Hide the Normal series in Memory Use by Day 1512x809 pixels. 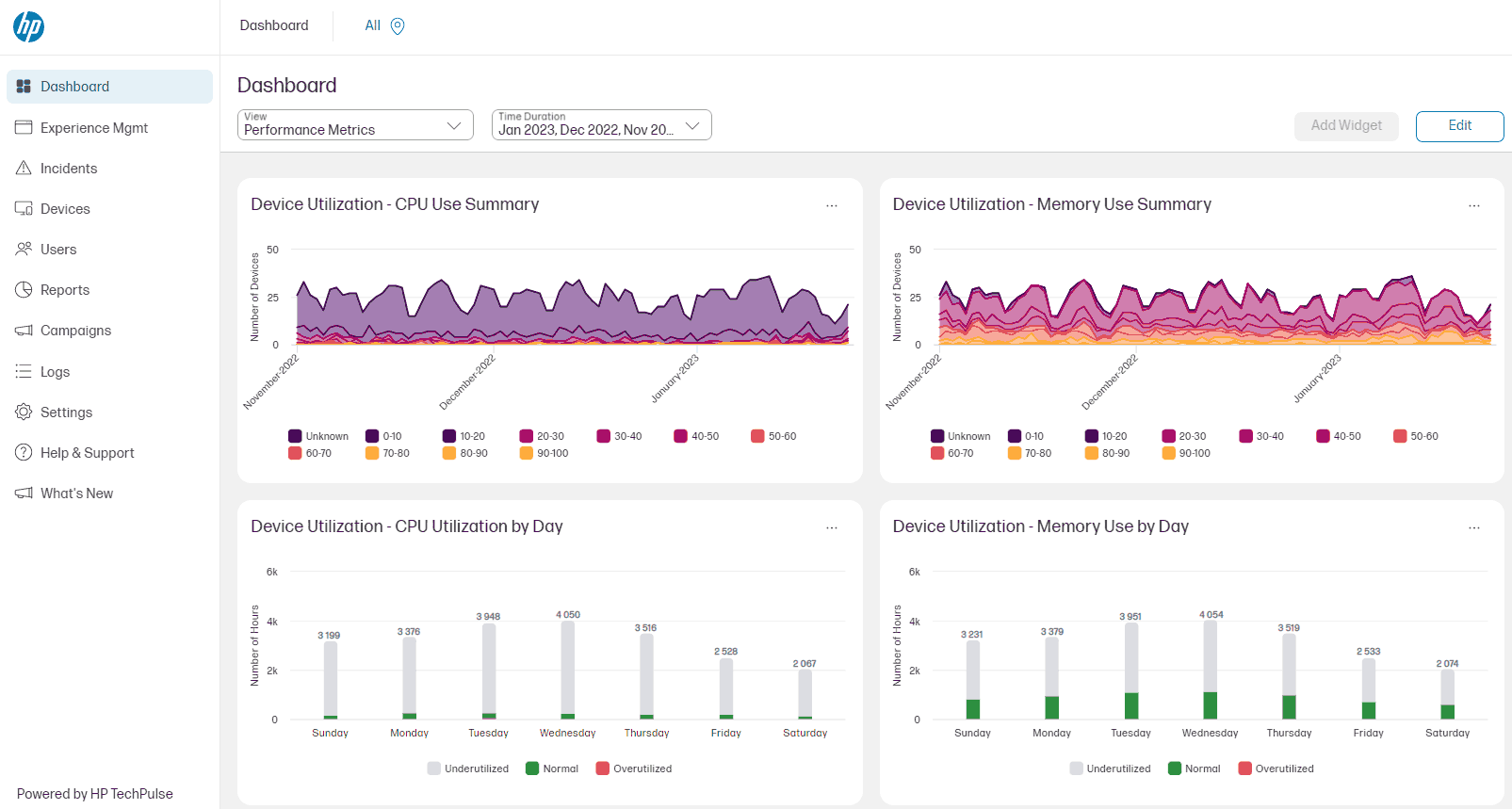tap(1175, 769)
